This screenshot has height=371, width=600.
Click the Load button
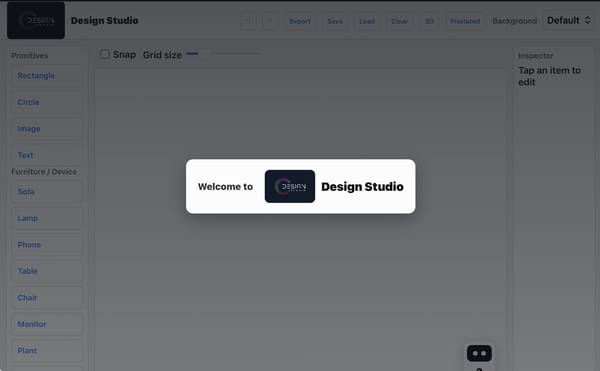click(367, 21)
